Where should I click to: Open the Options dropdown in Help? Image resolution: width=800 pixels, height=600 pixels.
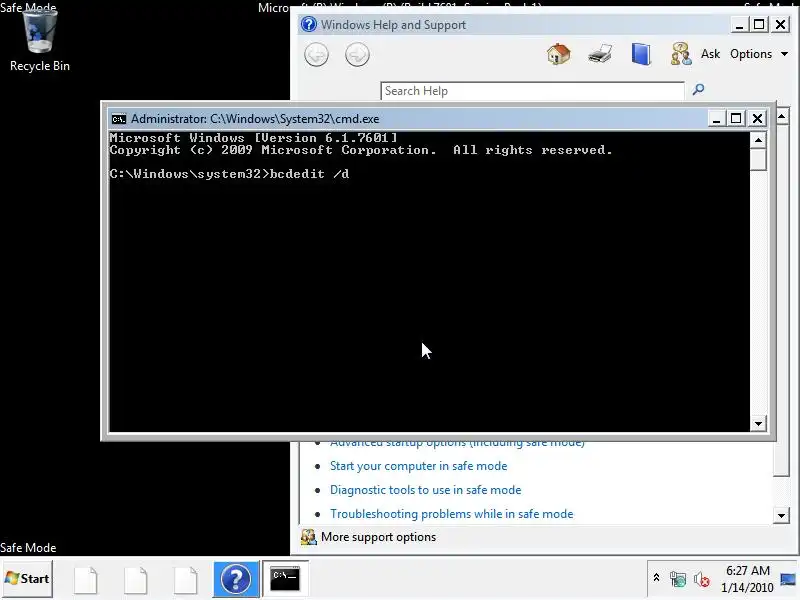(759, 54)
